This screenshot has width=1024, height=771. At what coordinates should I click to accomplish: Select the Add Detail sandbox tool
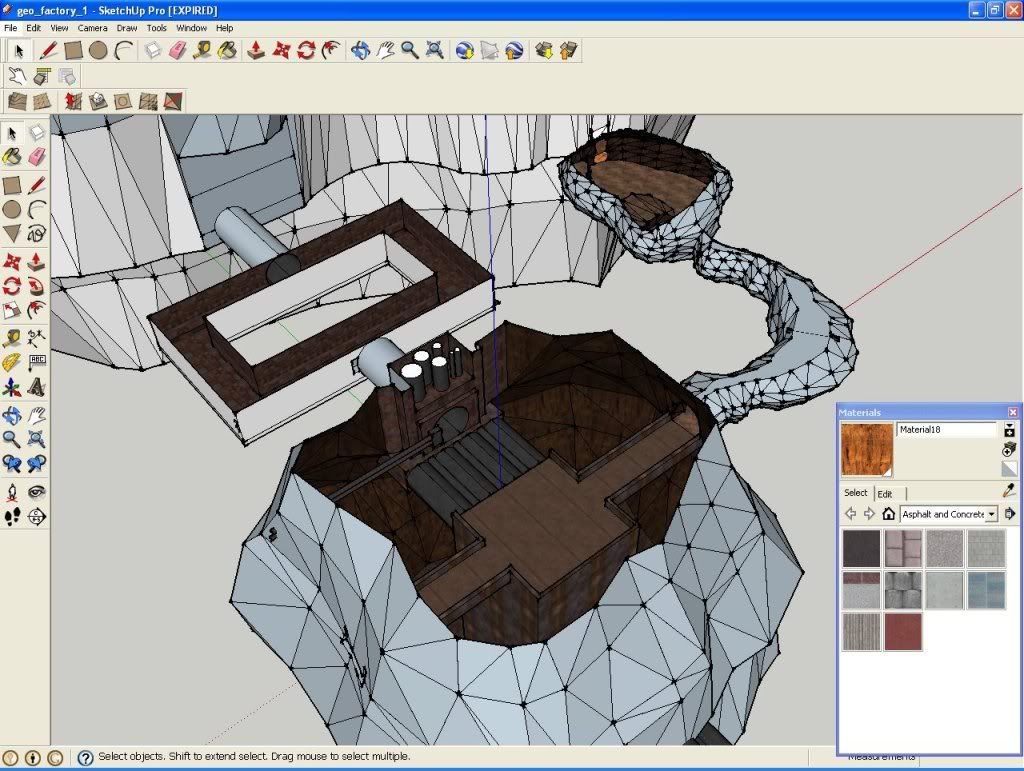click(148, 101)
